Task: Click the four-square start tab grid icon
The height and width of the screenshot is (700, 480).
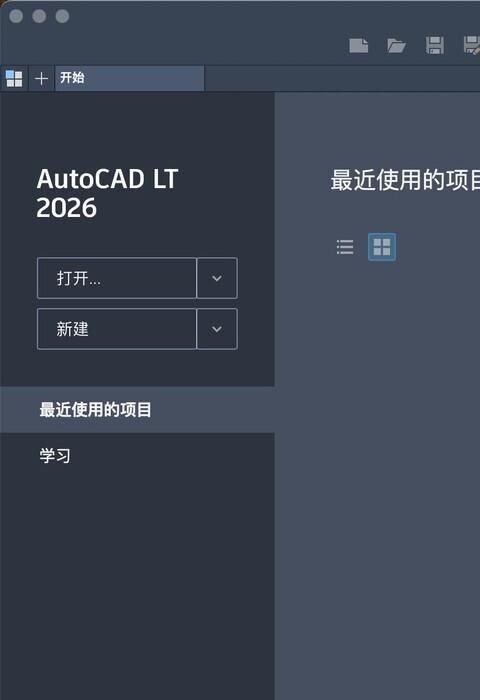Action: click(x=14, y=79)
